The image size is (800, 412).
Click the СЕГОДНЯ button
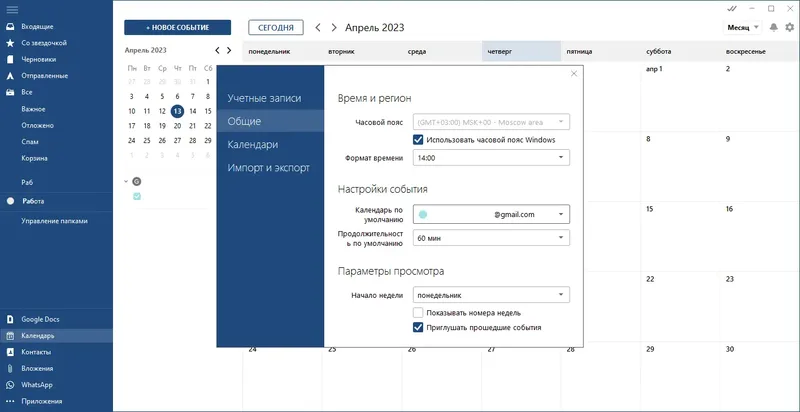[x=276, y=28]
